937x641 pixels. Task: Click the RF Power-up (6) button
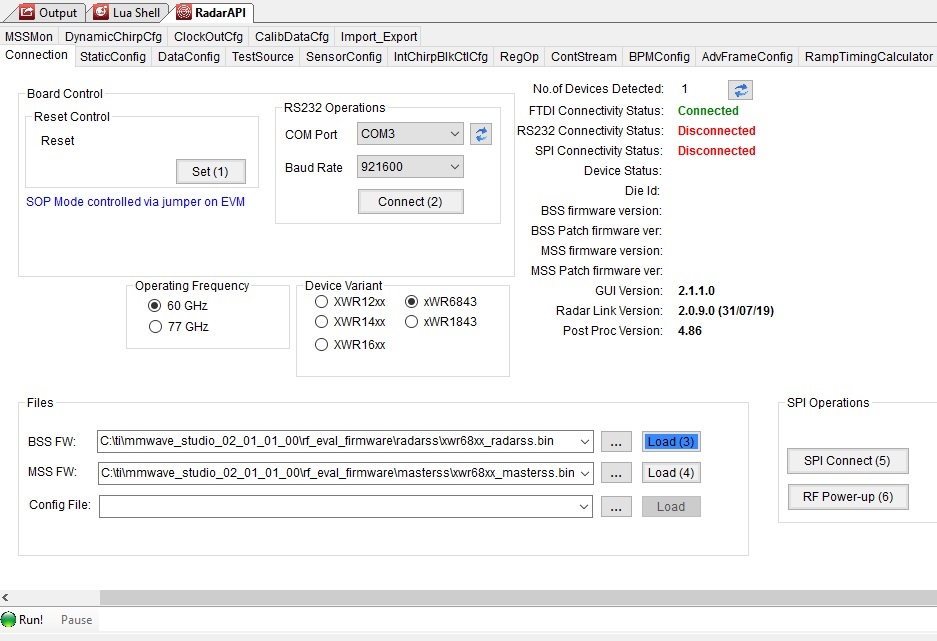(x=847, y=496)
